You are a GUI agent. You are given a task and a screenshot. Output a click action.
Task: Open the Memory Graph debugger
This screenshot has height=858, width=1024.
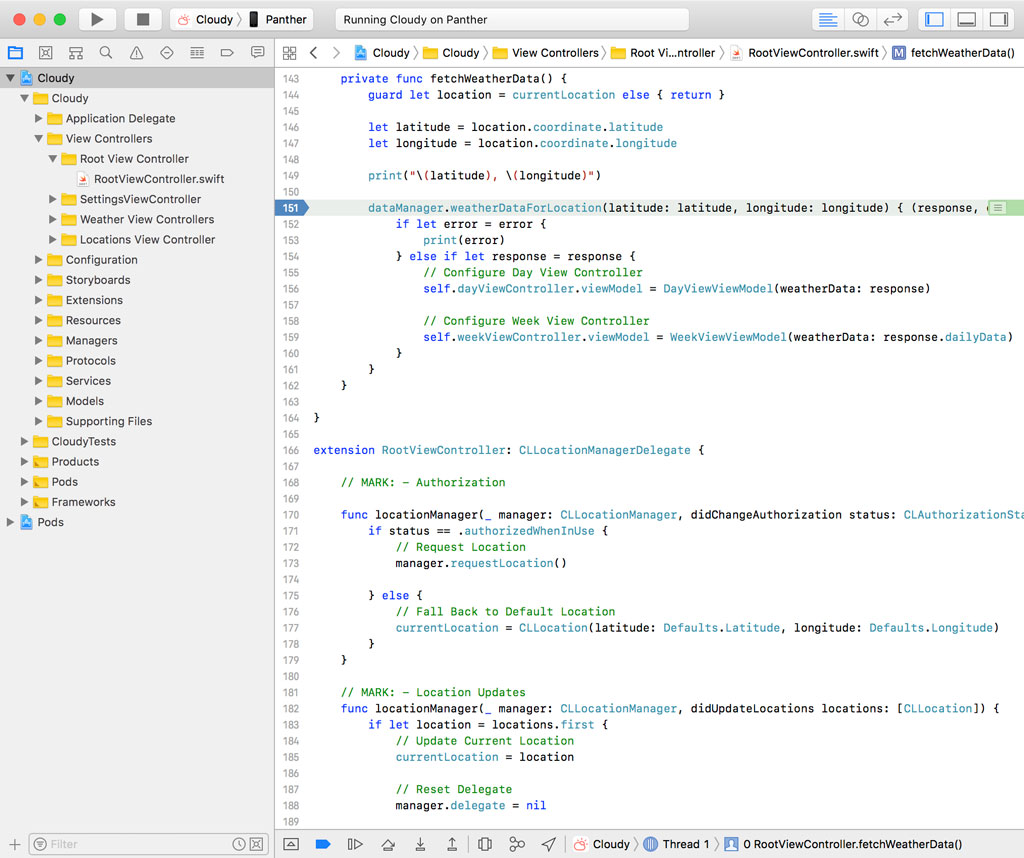click(x=517, y=844)
